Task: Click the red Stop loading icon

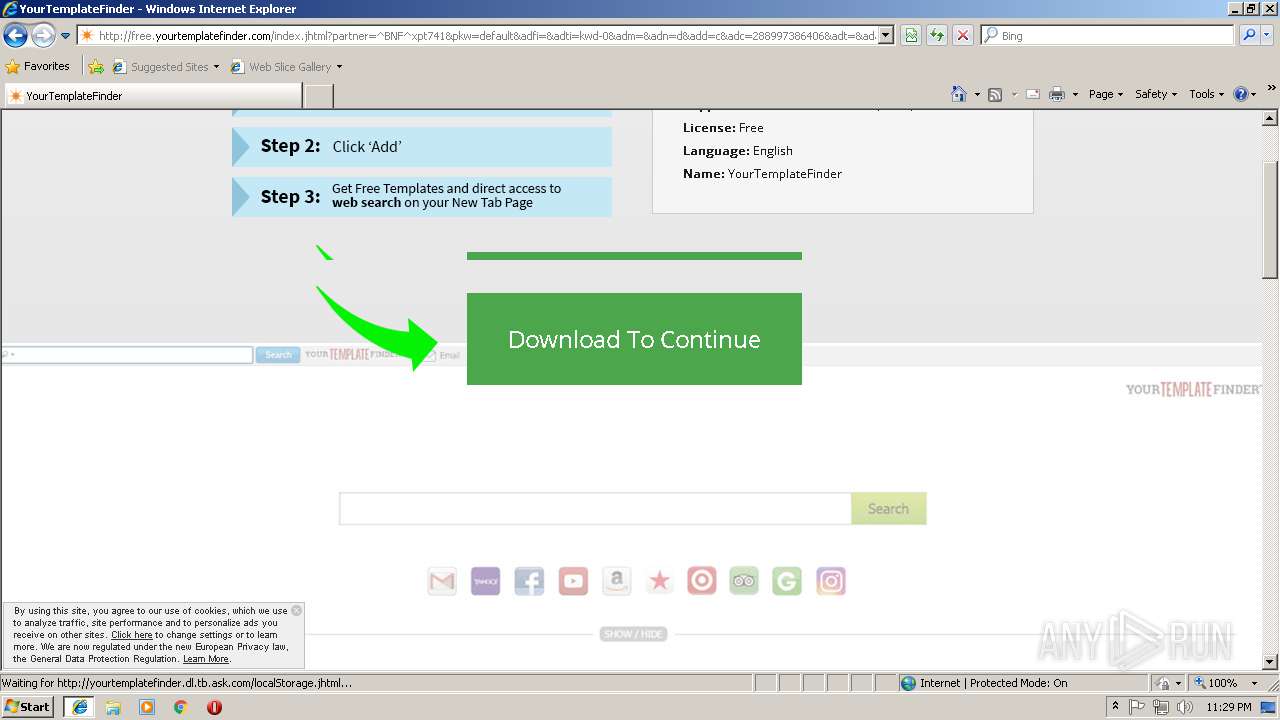Action: coord(963,36)
